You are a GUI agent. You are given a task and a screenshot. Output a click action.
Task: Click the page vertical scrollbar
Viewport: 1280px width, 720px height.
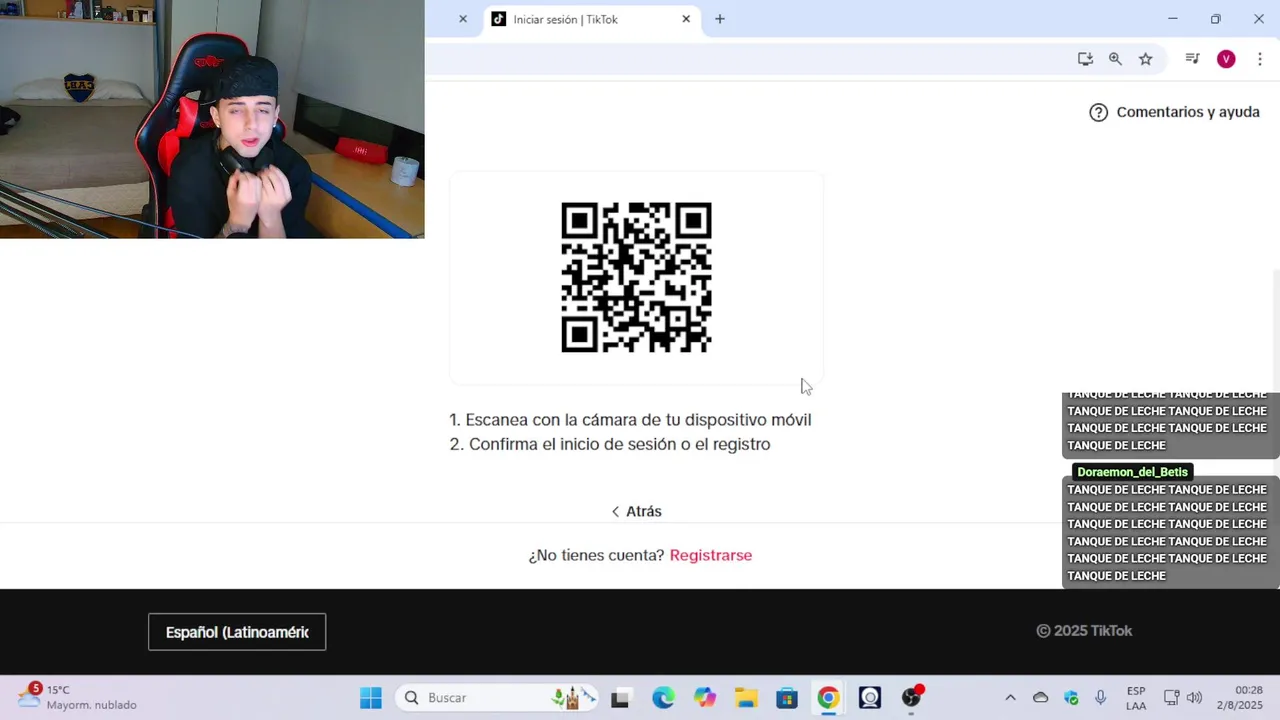tap(1275, 330)
